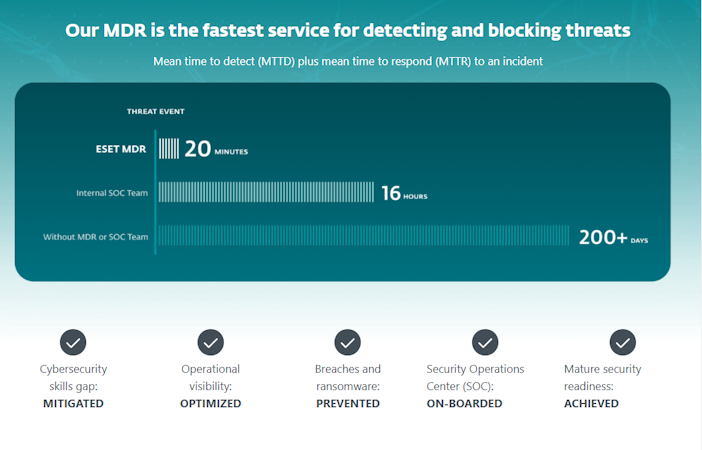Click the THREAT EVENT chart heading
Image resolution: width=702 pixels, height=450 pixels.
coord(155,111)
